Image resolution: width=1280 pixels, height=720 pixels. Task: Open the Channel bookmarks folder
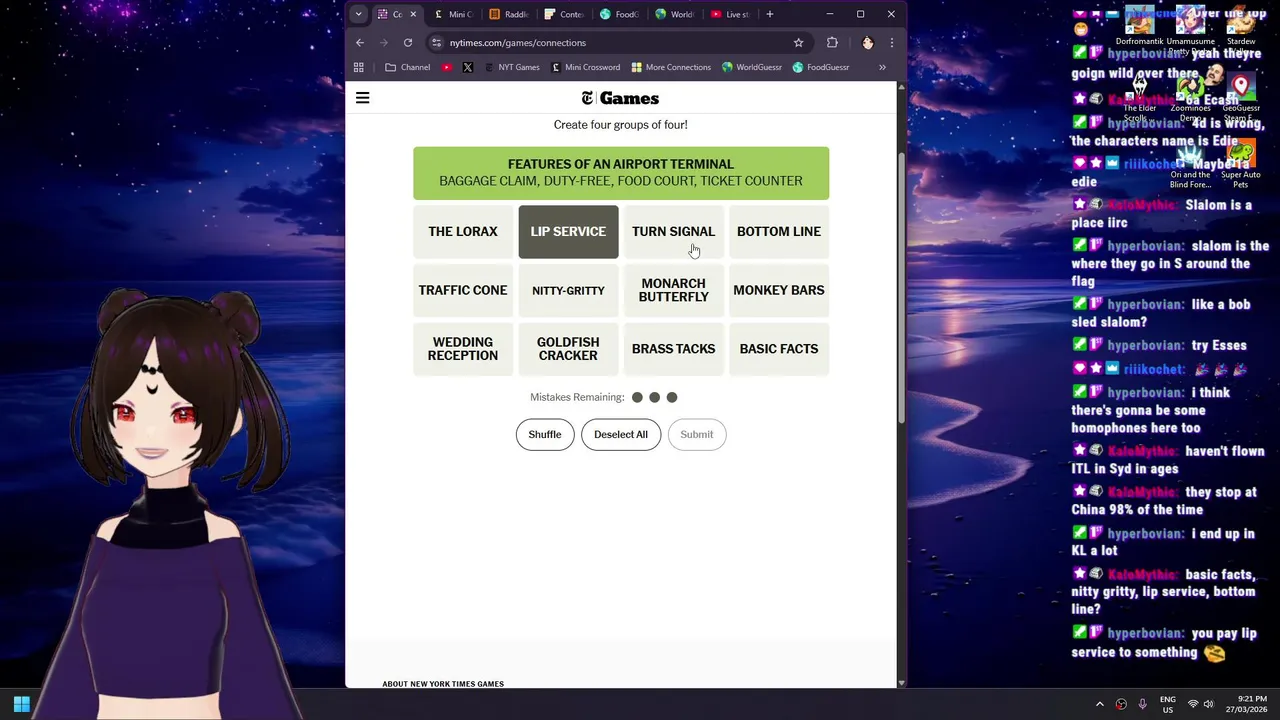[x=408, y=67]
